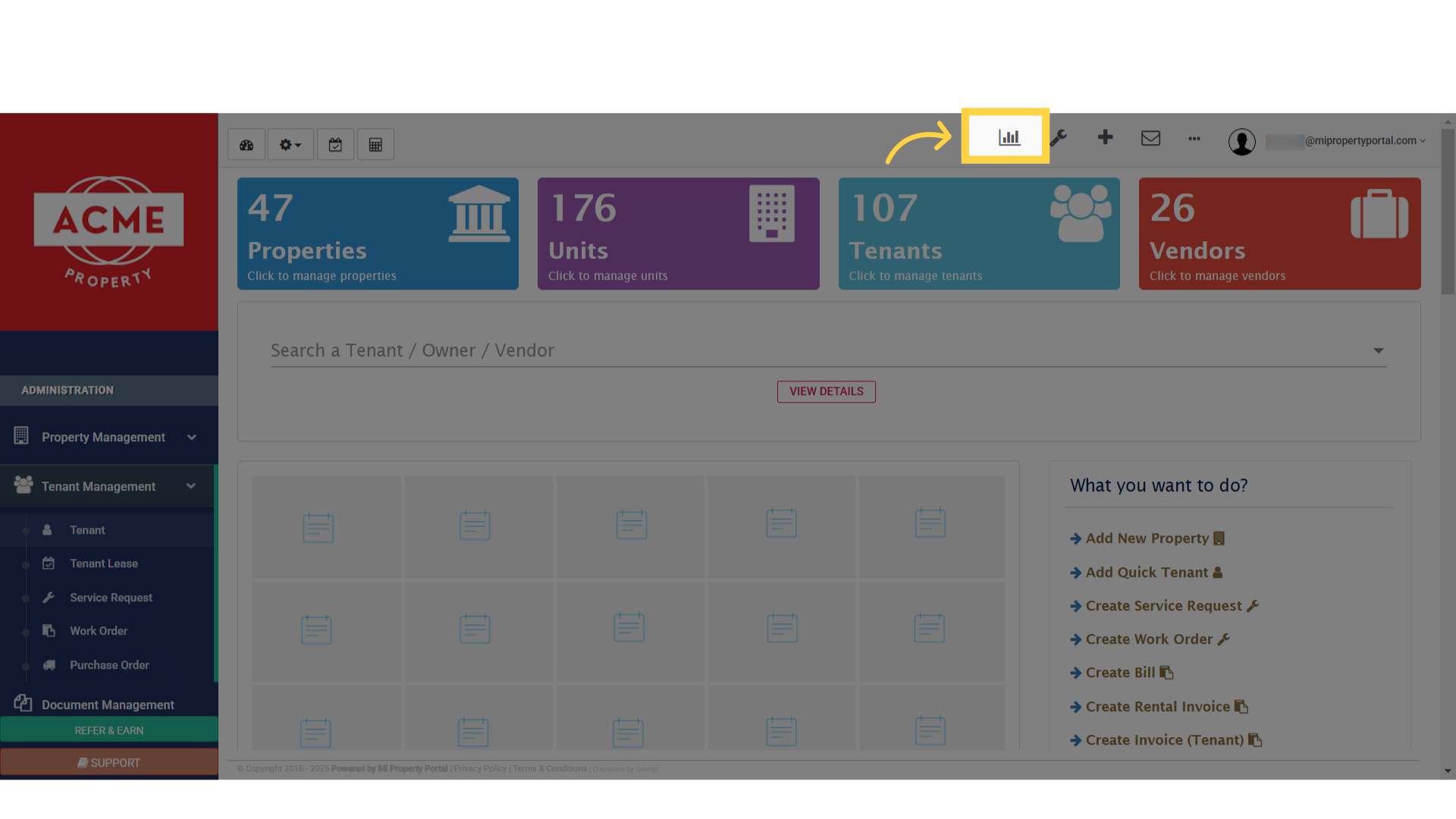The width and height of the screenshot is (1456, 819).
Task: Click the people group icon on Tenants card
Action: (1081, 214)
